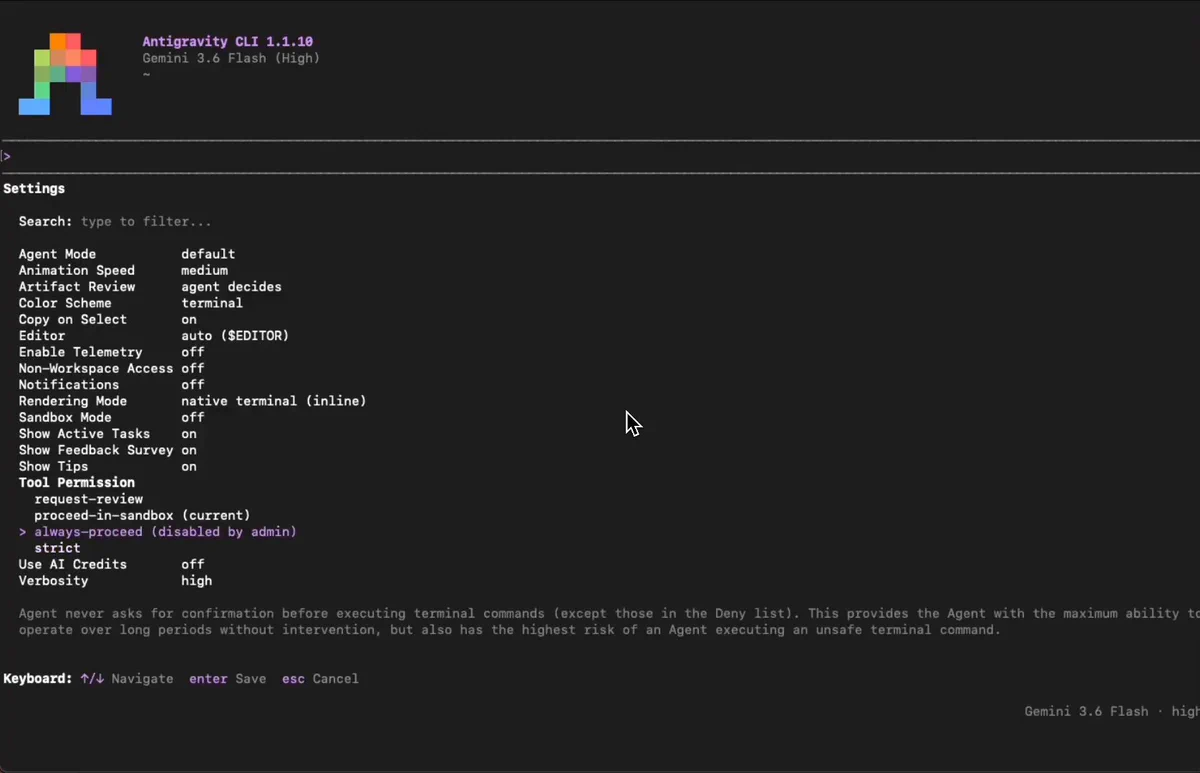This screenshot has height=773, width=1200.
Task: Click the tilde working-directory indicator
Action: (x=146, y=75)
